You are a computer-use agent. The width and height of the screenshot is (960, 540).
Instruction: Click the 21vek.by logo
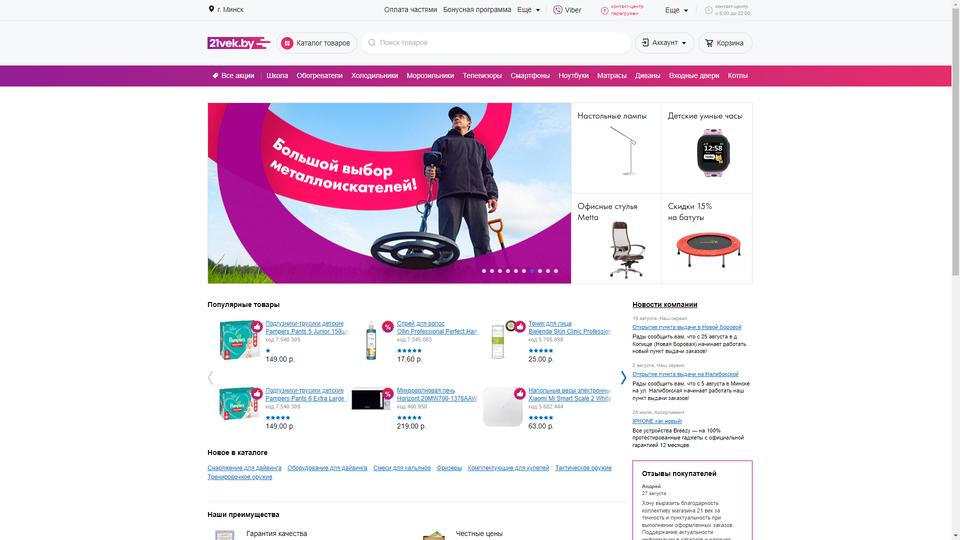239,43
